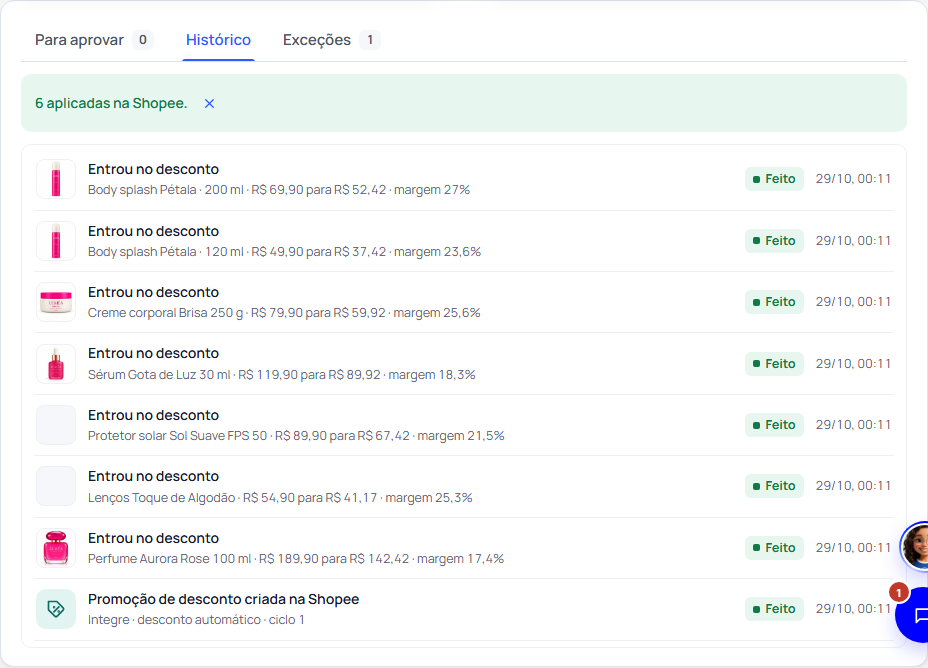Image resolution: width=928 pixels, height=668 pixels.
Task: Click the Lenços Toque de Algodão placeholder image
Action: pos(56,486)
